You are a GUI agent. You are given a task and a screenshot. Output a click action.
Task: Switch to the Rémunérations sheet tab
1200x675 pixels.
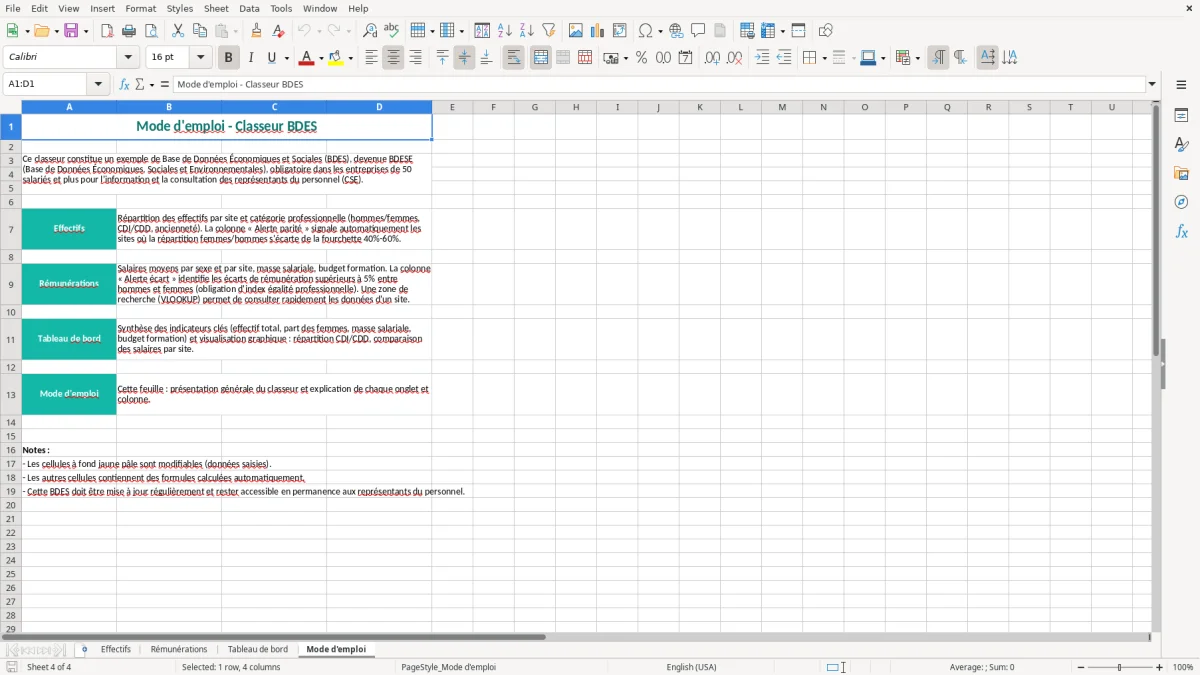(179, 649)
